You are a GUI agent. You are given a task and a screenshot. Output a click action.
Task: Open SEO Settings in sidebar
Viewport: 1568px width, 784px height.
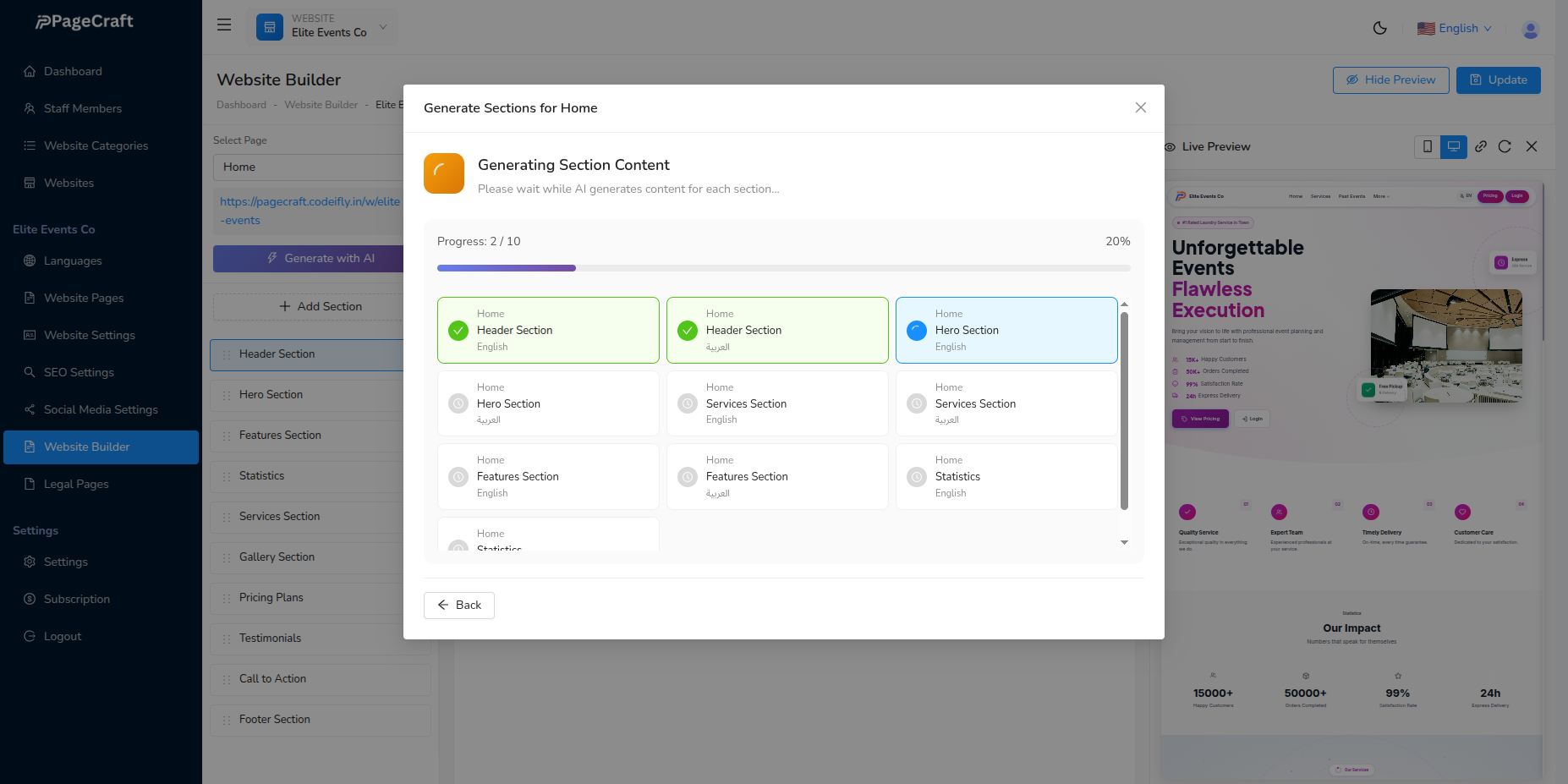tap(79, 372)
